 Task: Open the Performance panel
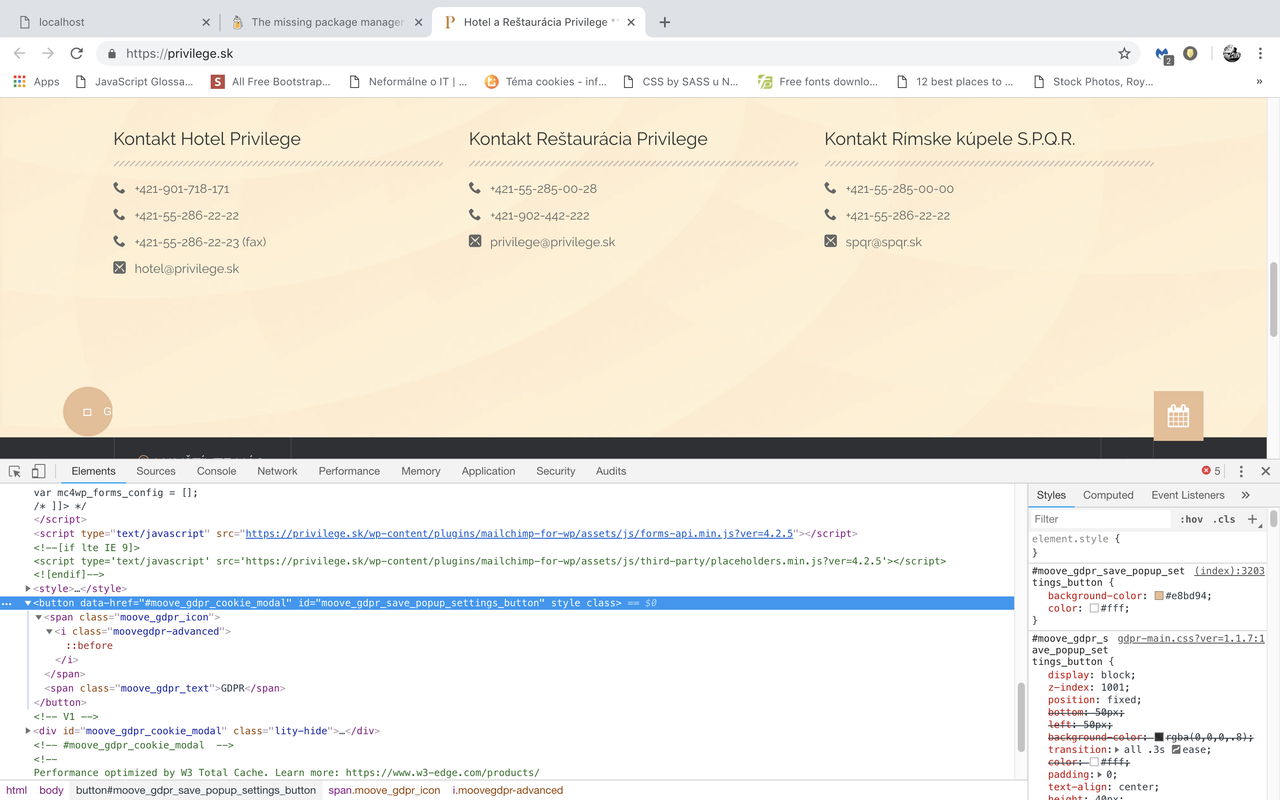(349, 471)
